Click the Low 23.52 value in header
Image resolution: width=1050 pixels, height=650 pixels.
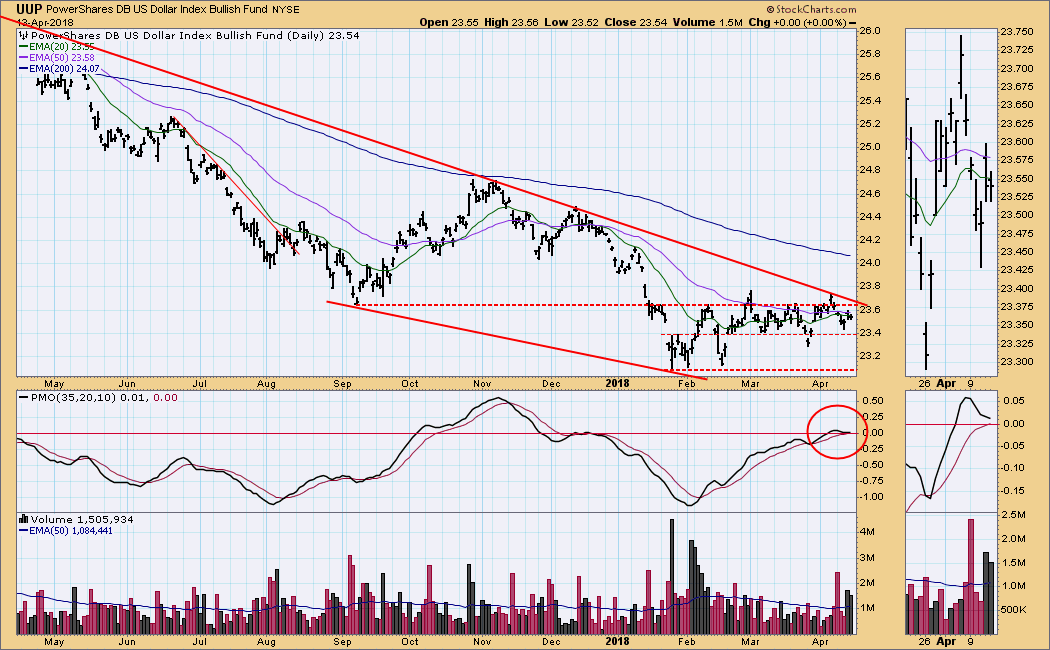coord(571,22)
